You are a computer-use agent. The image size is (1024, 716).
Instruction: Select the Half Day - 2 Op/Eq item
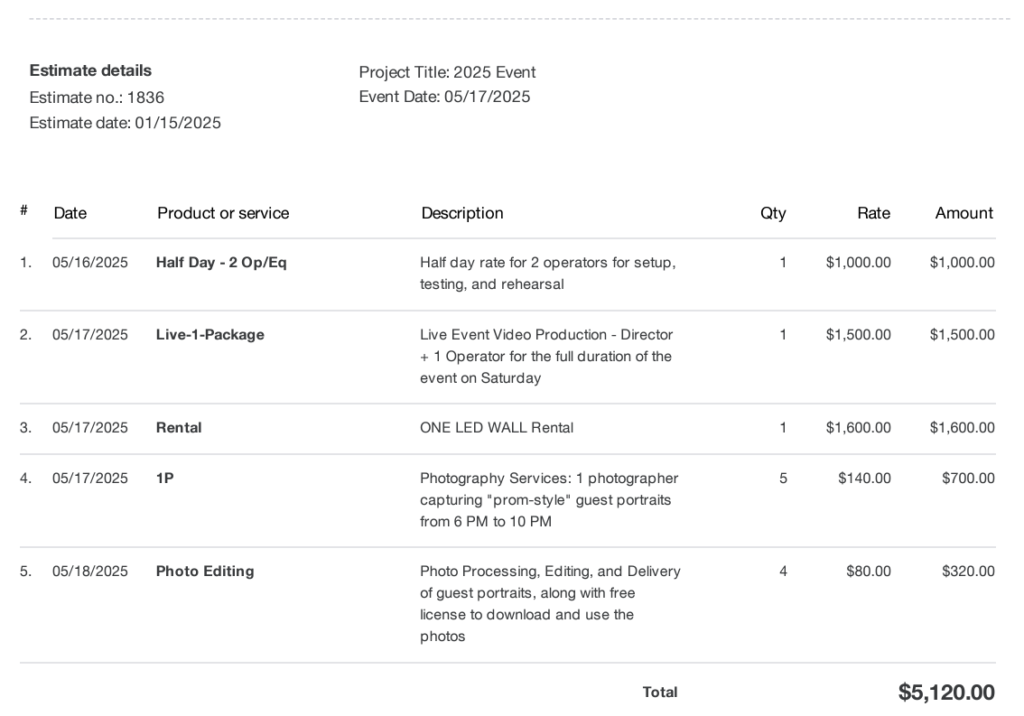click(x=221, y=263)
